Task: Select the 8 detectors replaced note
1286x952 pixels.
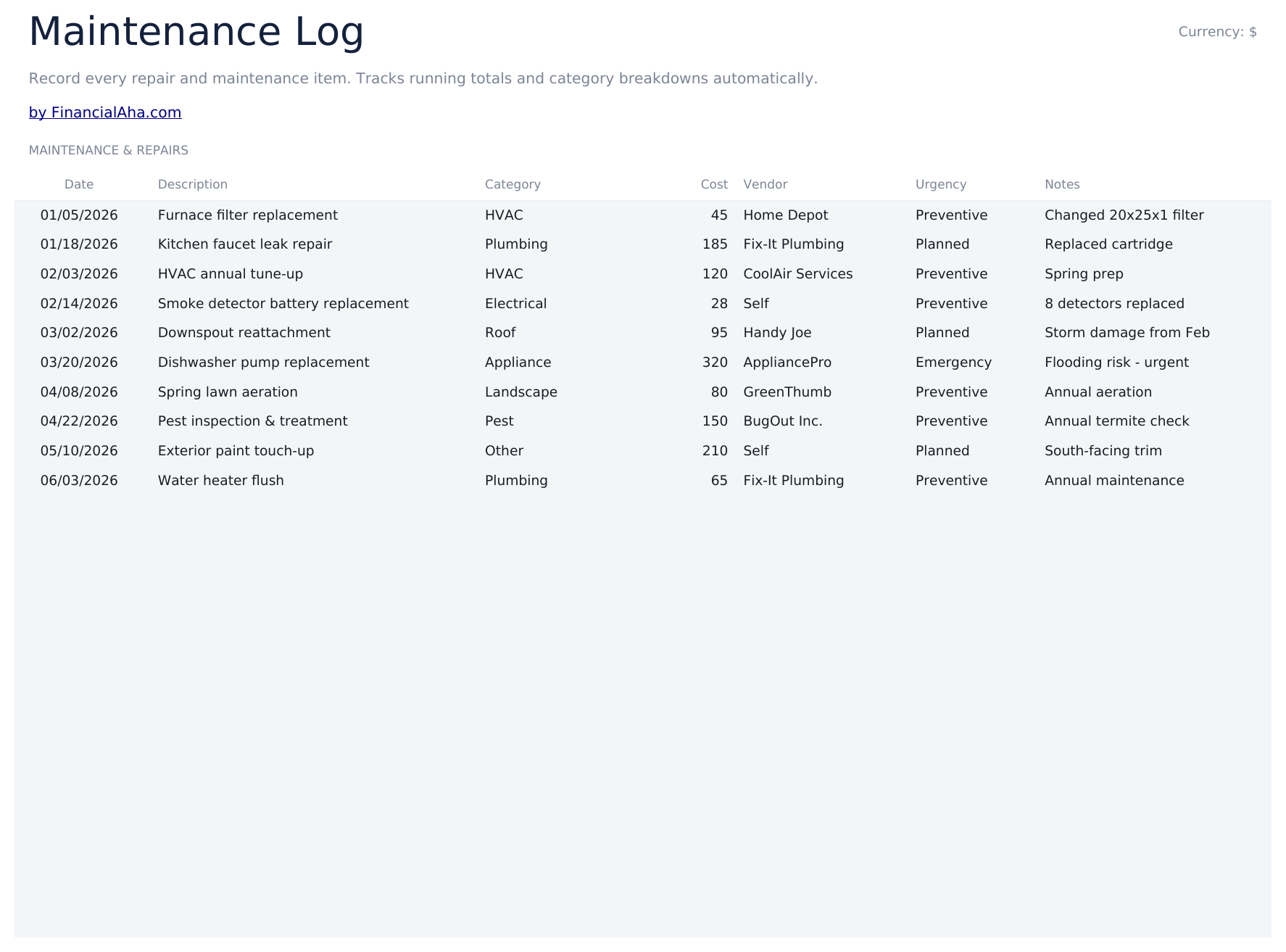Action: click(x=1114, y=304)
